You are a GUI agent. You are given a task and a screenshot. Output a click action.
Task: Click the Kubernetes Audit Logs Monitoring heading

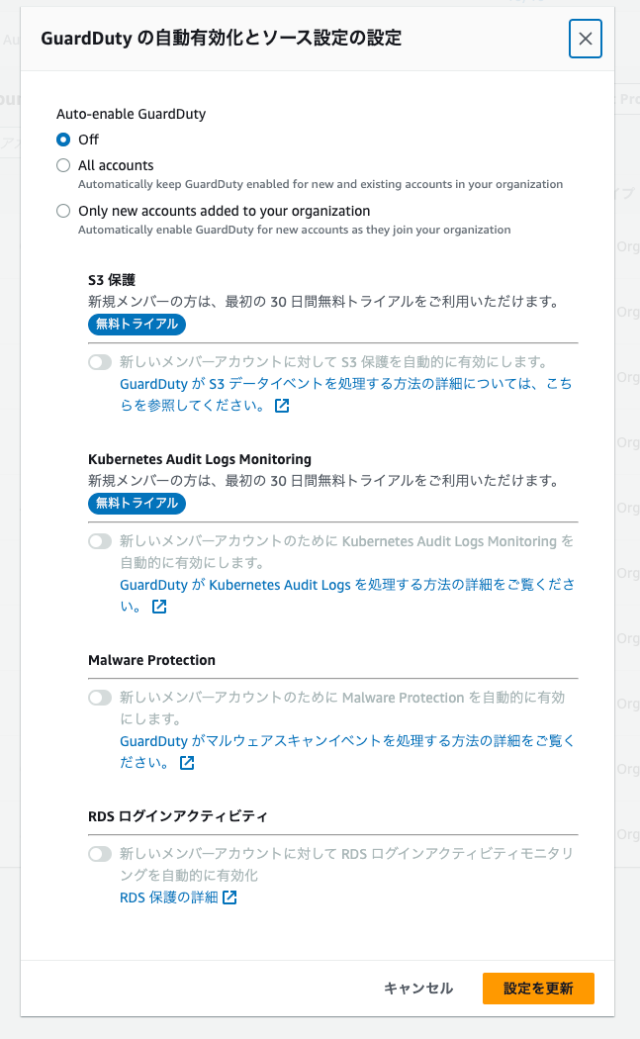(x=199, y=459)
